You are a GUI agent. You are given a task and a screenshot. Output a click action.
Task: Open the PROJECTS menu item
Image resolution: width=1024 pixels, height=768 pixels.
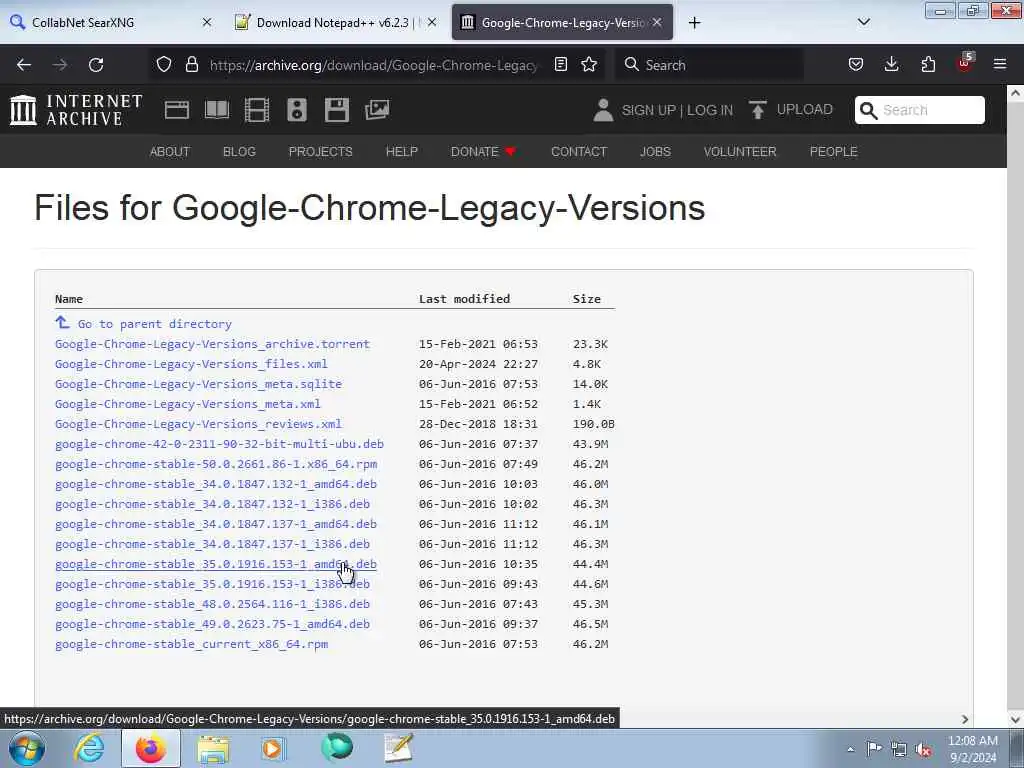pos(321,152)
